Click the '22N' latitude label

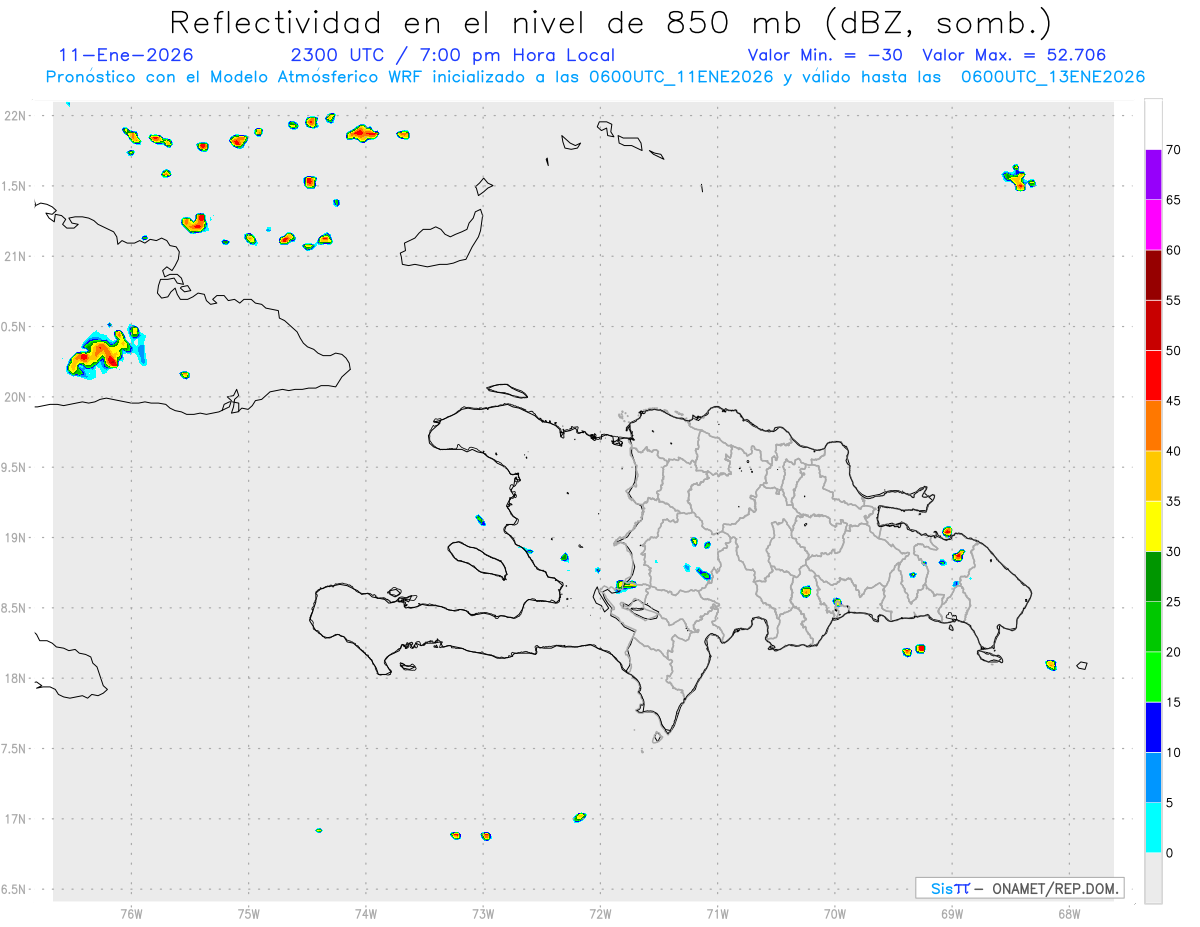(x=17, y=116)
